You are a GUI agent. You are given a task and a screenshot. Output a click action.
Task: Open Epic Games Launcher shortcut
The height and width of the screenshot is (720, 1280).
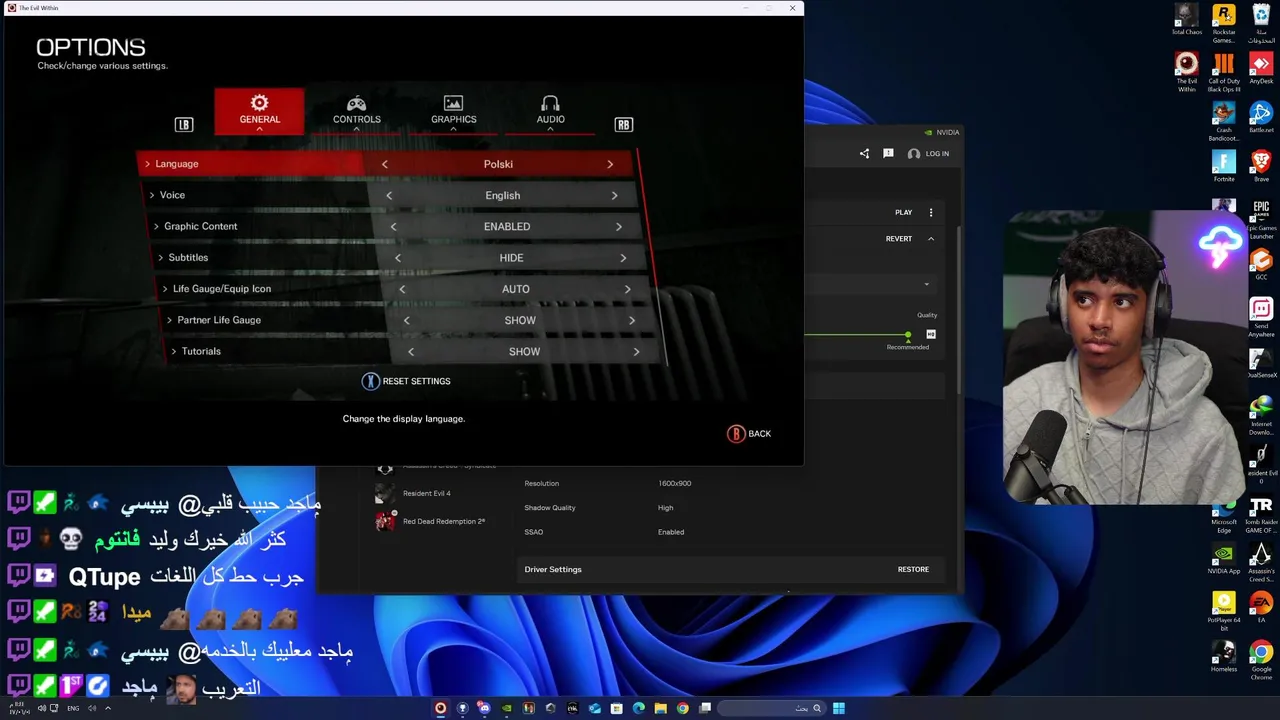pyautogui.click(x=1261, y=219)
